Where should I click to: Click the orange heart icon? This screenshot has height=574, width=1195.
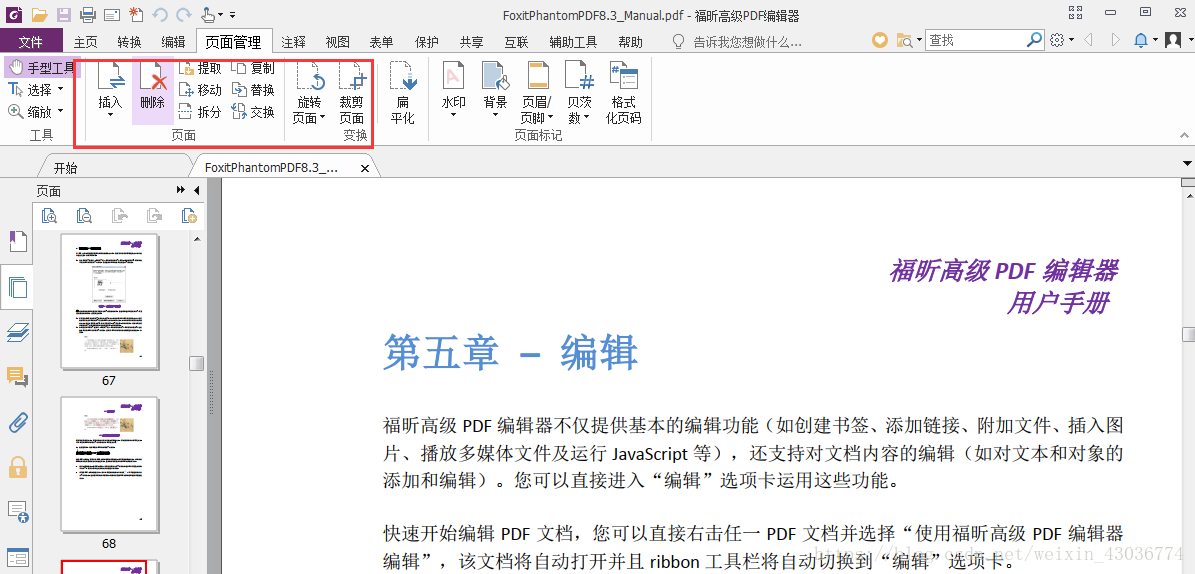(x=880, y=40)
